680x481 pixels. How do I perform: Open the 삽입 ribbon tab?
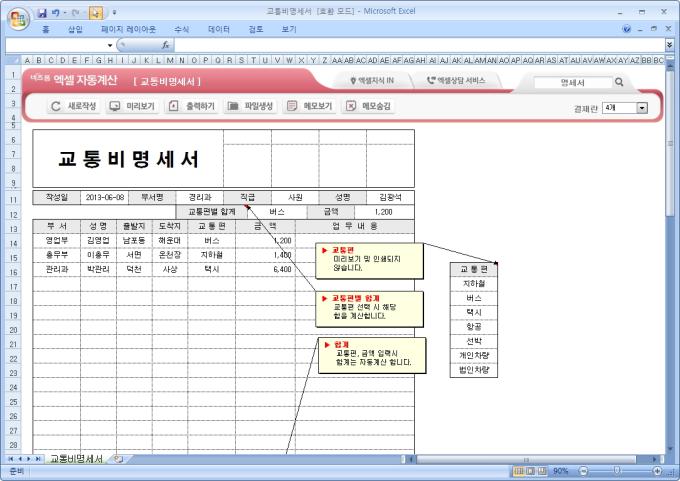point(75,29)
